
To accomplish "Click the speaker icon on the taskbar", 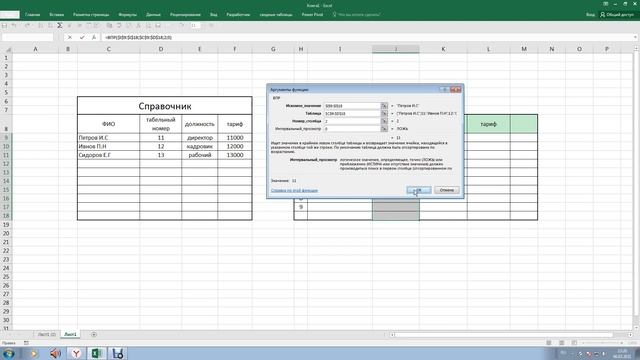I will point(55,353).
